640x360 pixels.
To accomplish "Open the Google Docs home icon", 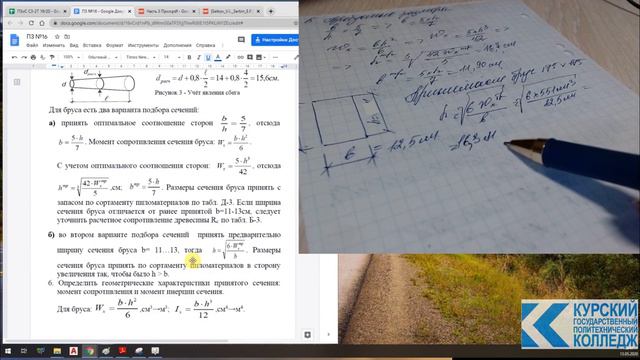I will pos(15,40).
